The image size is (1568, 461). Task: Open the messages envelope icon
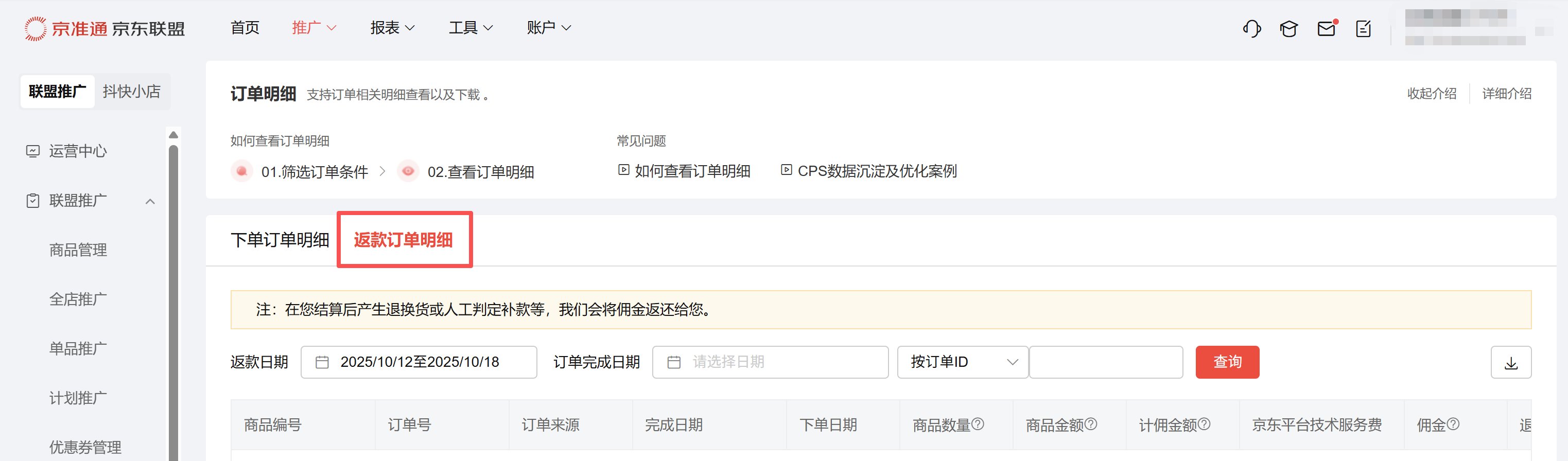click(x=1327, y=29)
